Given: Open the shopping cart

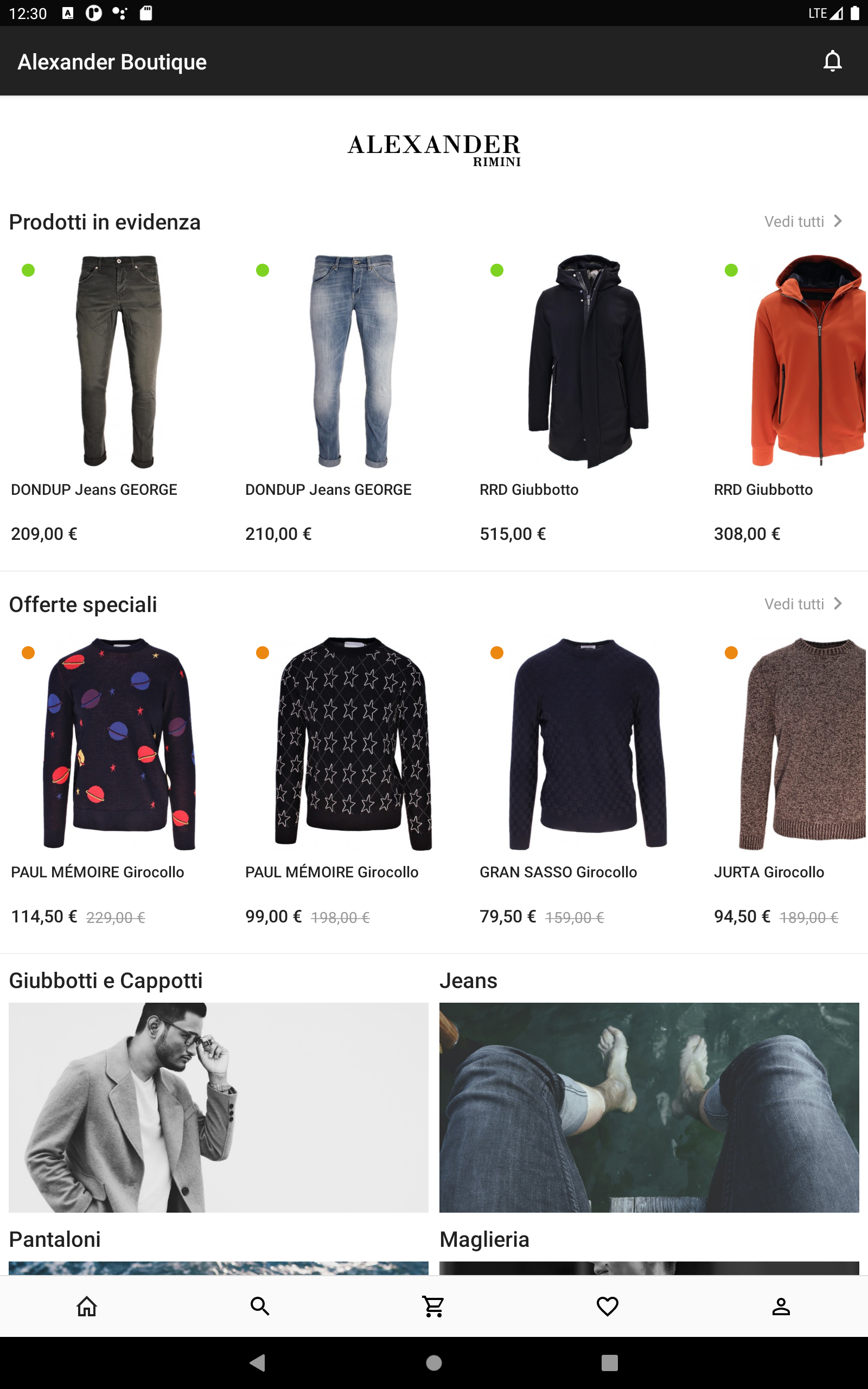Looking at the screenshot, I should coord(433,1306).
